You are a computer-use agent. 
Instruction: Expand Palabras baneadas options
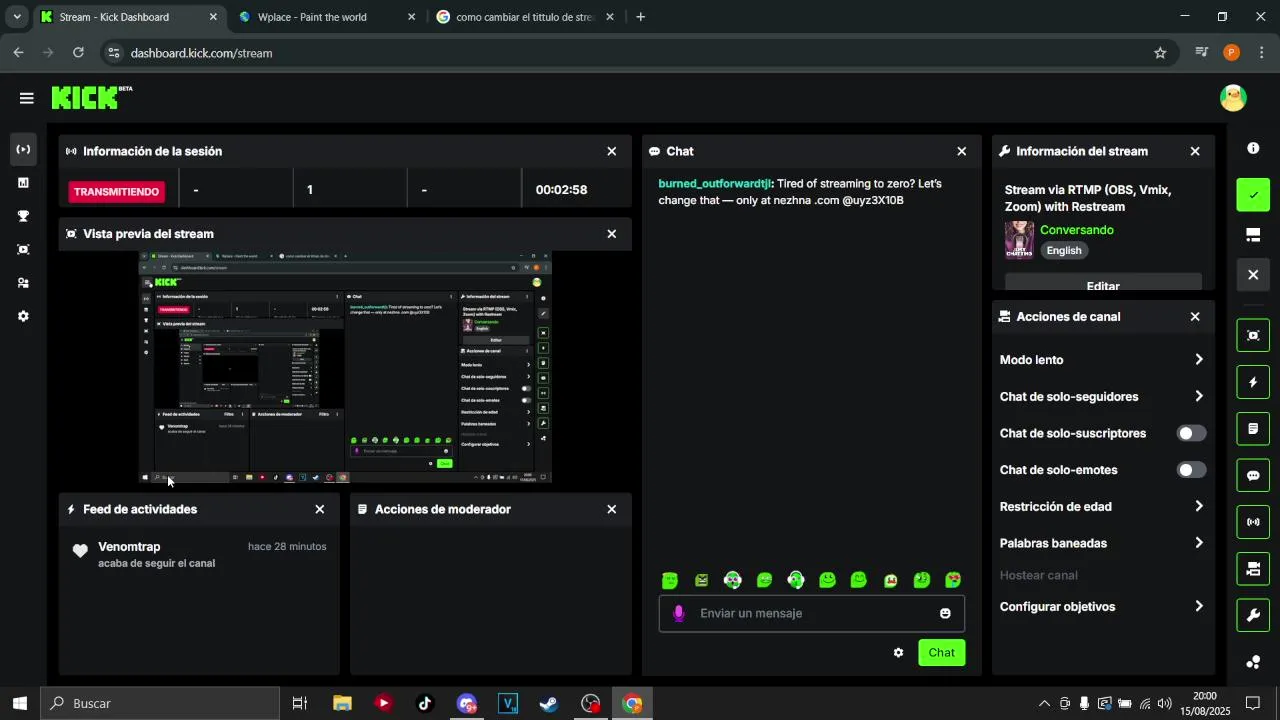pos(1199,543)
